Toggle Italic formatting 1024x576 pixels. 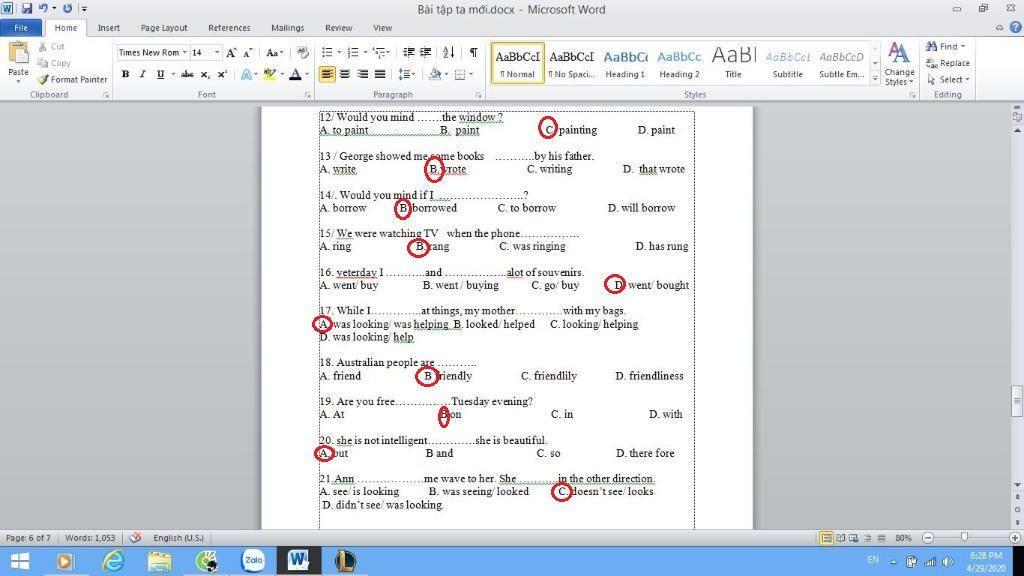(142, 74)
